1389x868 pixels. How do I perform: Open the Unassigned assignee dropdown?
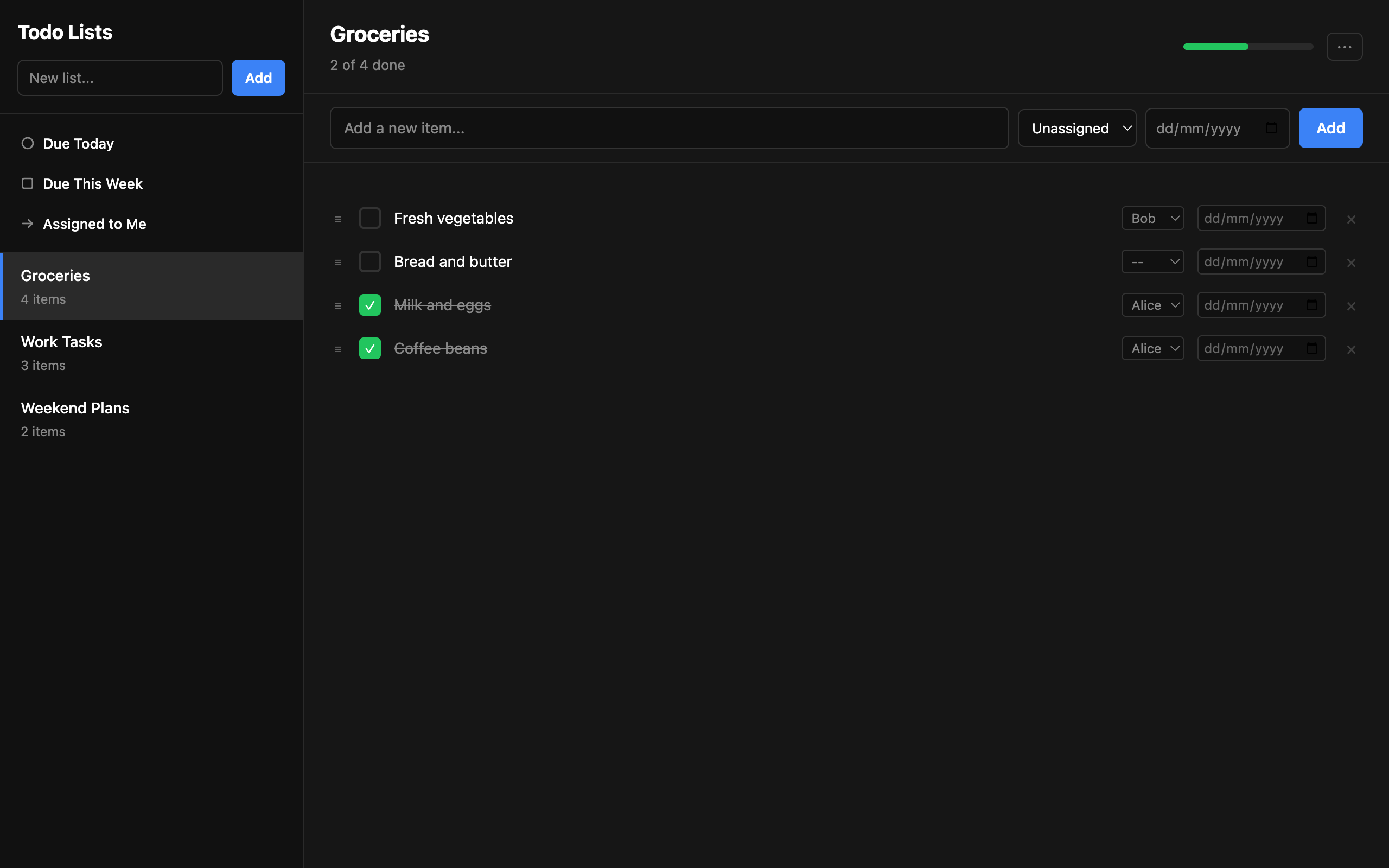click(x=1077, y=127)
